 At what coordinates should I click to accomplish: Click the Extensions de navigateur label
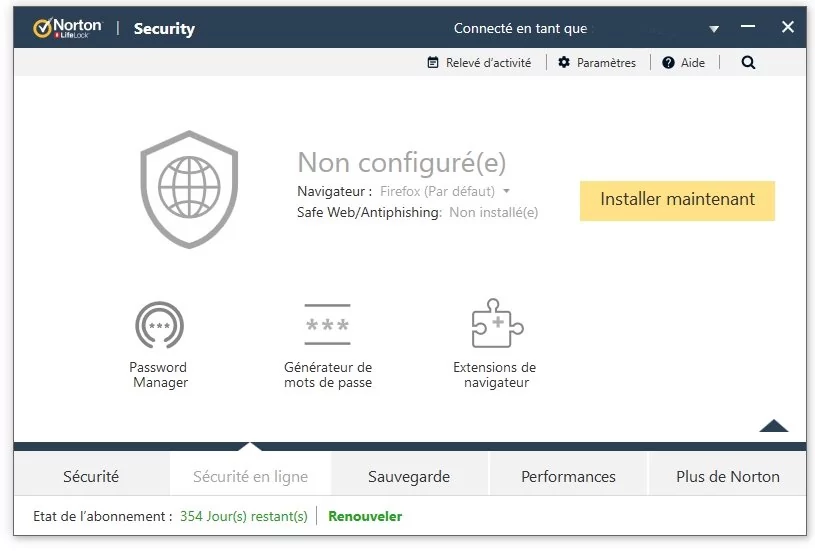[x=495, y=375]
